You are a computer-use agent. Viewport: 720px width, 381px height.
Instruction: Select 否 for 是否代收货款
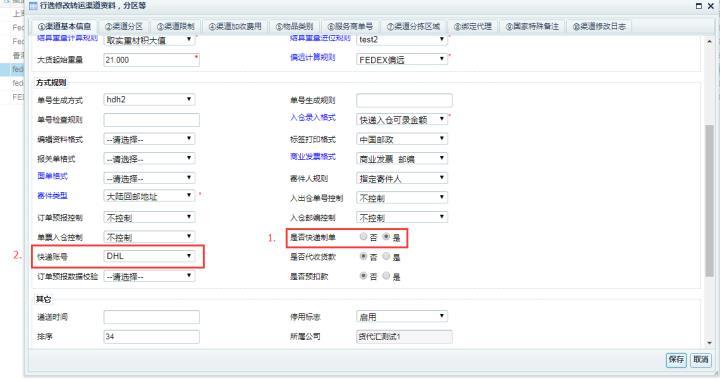click(x=363, y=257)
